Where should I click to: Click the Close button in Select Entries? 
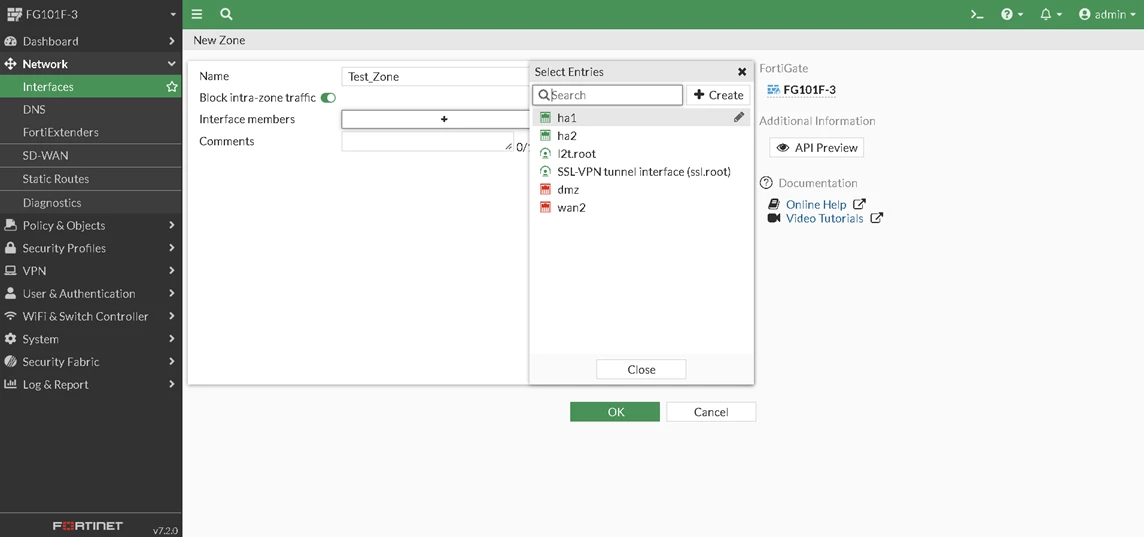coord(641,369)
